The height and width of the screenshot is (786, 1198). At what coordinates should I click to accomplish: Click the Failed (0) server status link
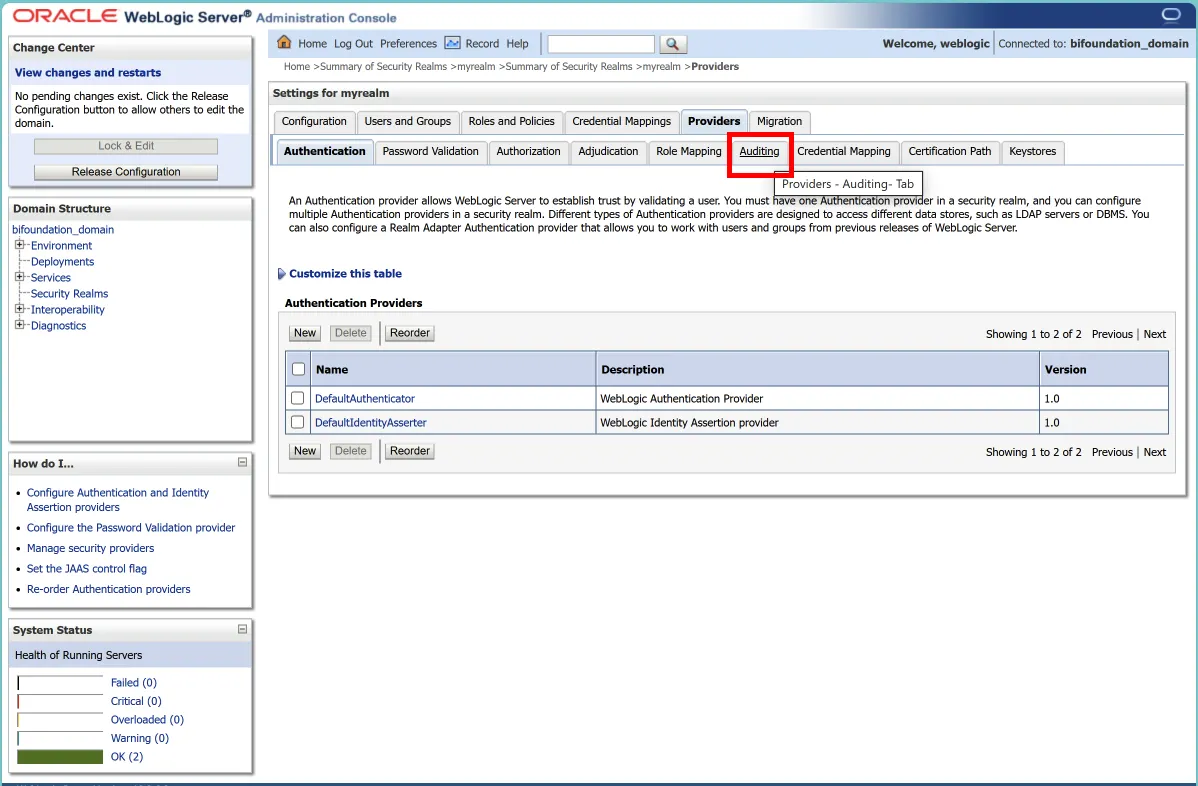pos(134,683)
